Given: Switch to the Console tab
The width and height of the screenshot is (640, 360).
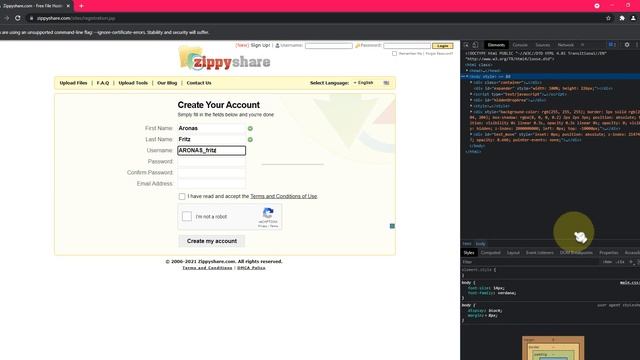Looking at the screenshot, I should [x=520, y=45].
